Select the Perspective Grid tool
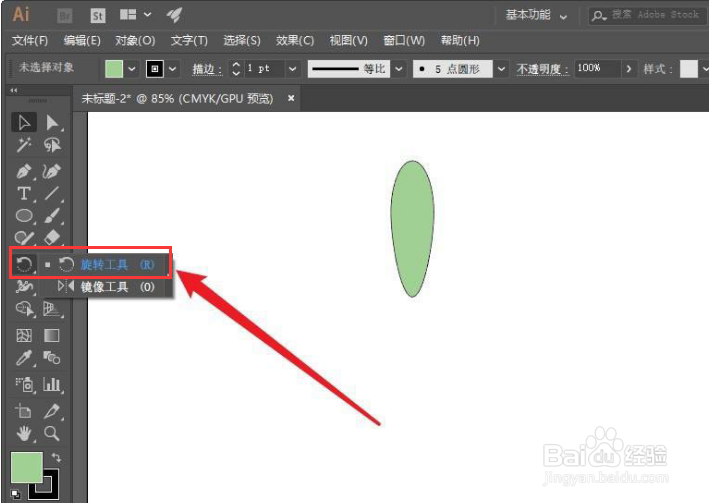The width and height of the screenshot is (709, 503). (52, 309)
